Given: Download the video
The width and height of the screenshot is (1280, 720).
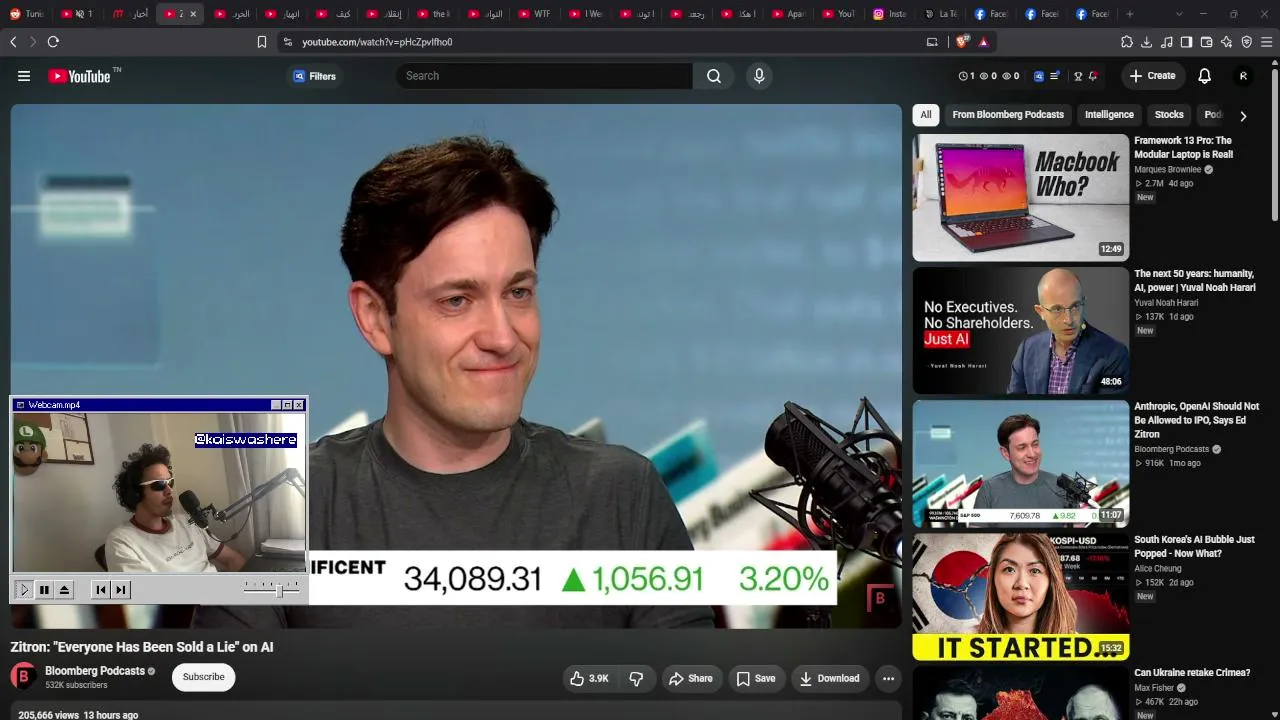Looking at the screenshot, I should (x=829, y=679).
